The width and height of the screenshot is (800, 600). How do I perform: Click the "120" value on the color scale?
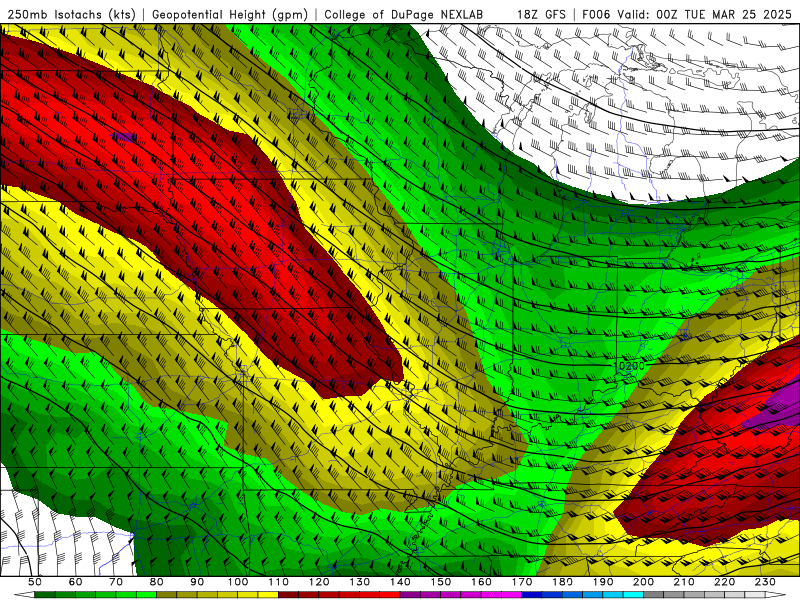(319, 582)
